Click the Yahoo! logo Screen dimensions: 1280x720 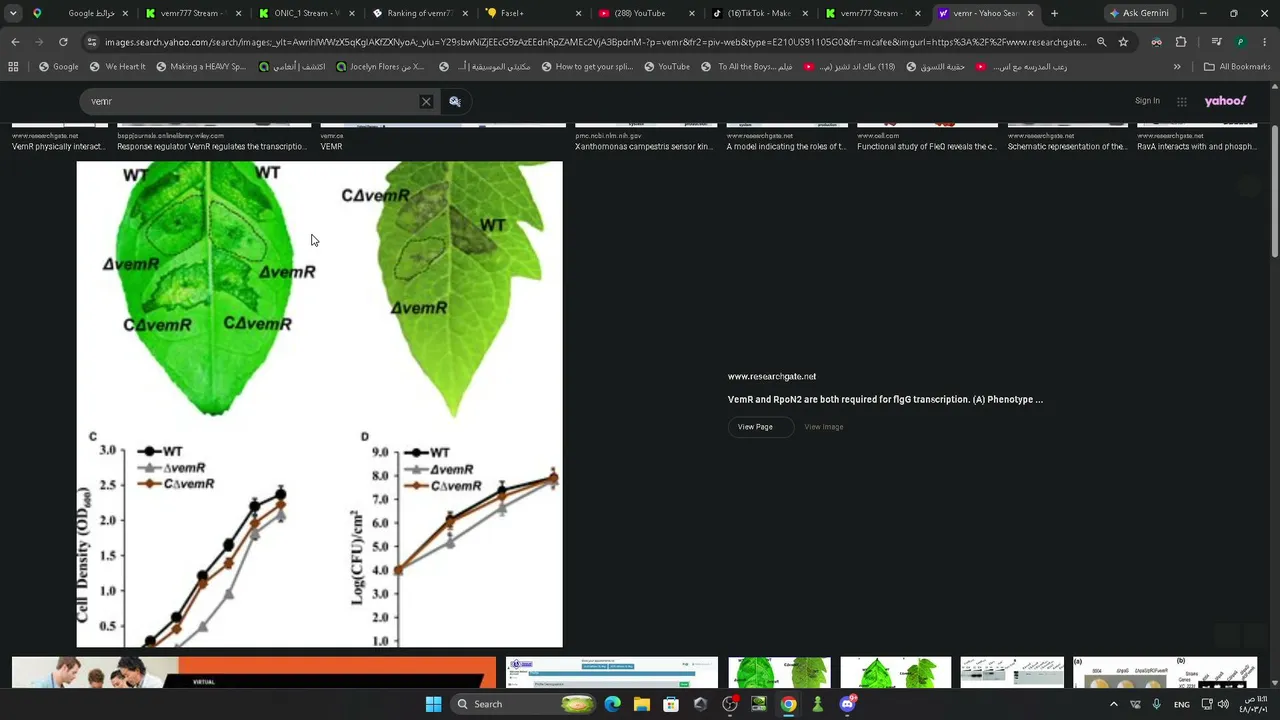tap(1225, 101)
